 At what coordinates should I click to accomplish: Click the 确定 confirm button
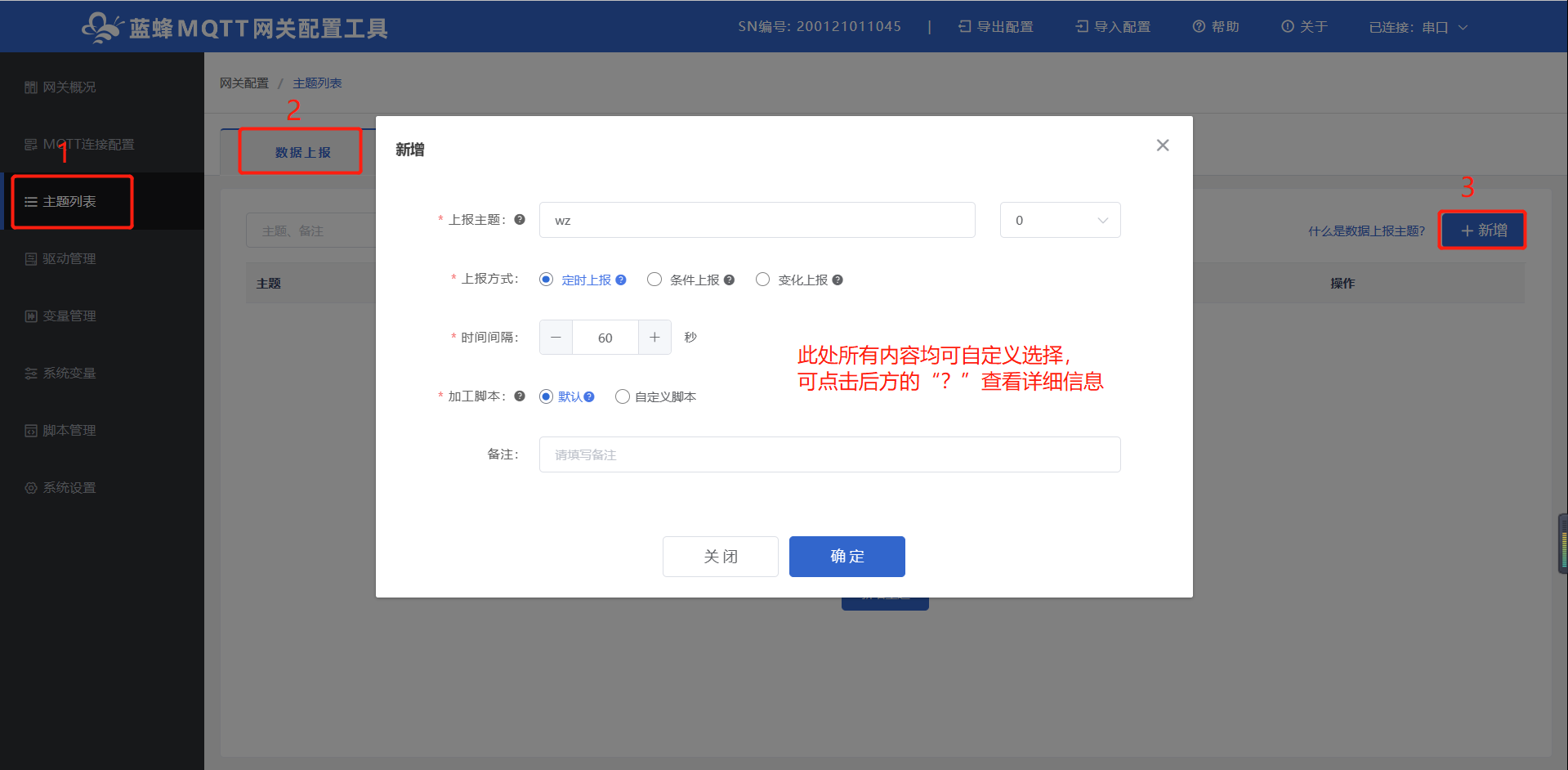(847, 557)
